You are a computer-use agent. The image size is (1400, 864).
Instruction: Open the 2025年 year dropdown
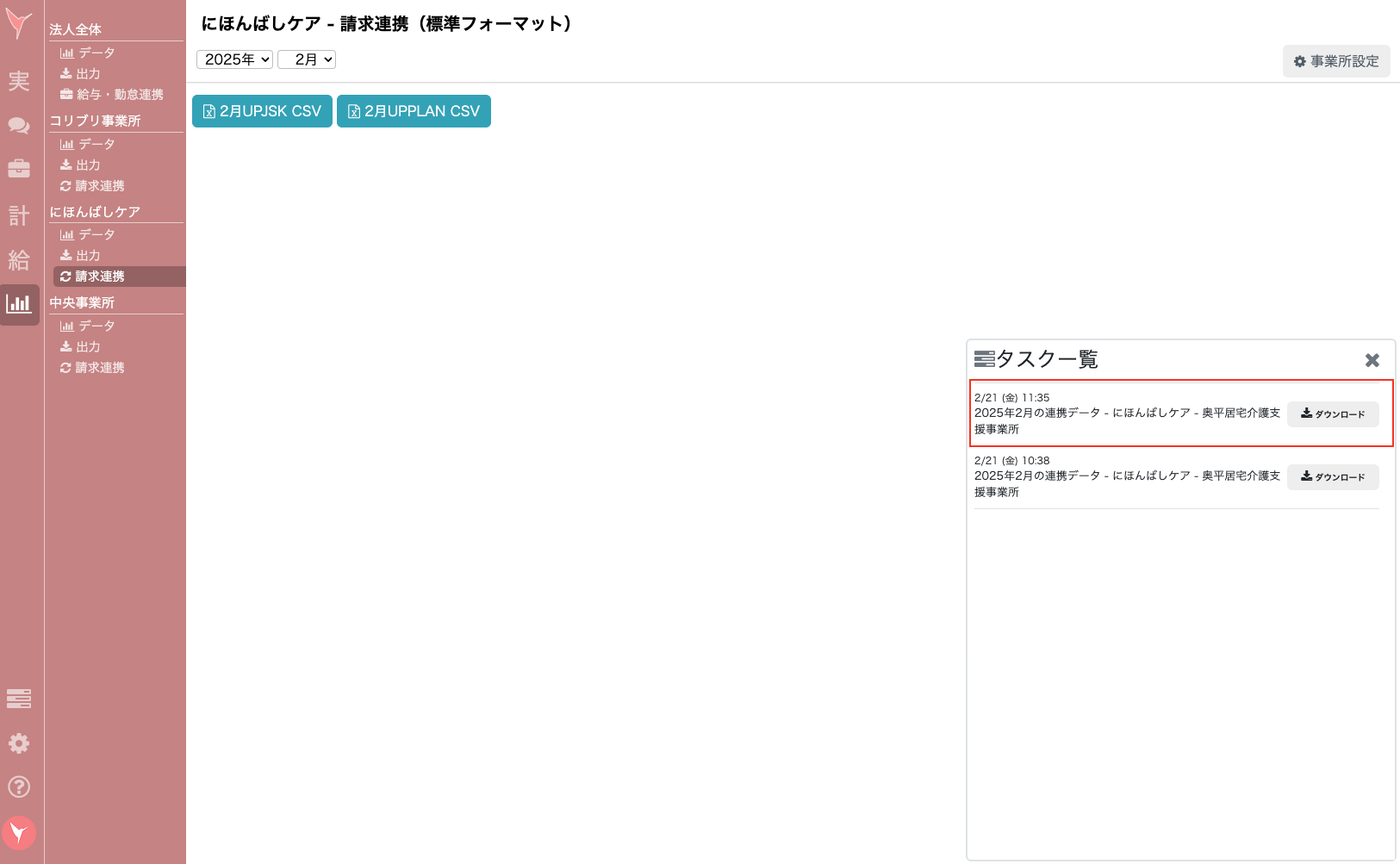233,59
